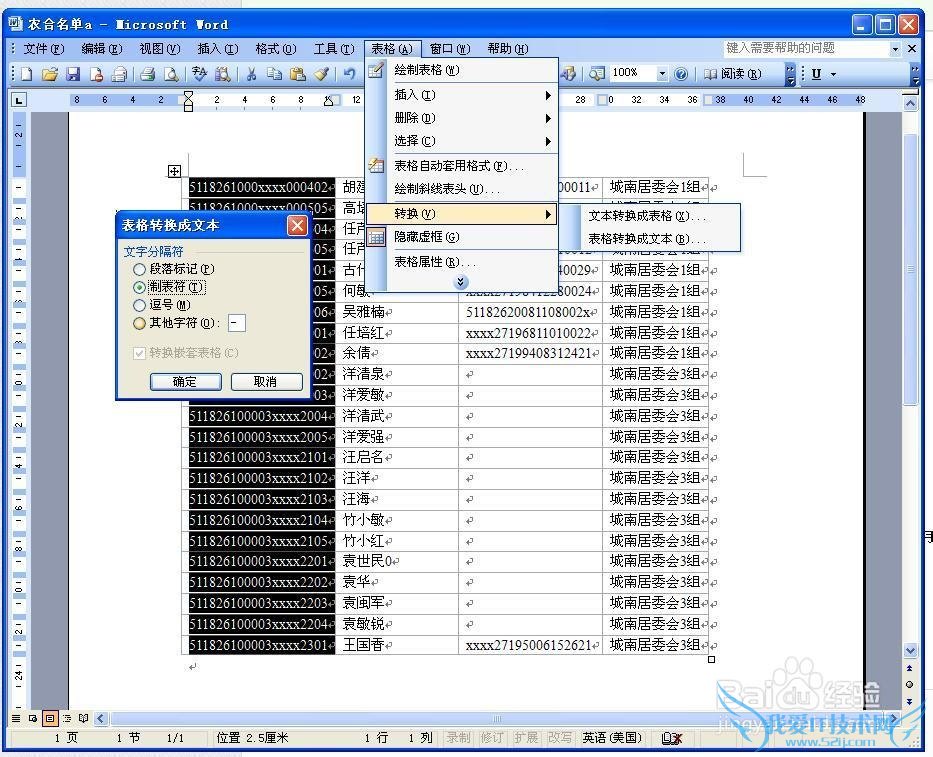933x757 pixels.
Task: Open 表格属性 table properties item
Action: (x=461, y=262)
